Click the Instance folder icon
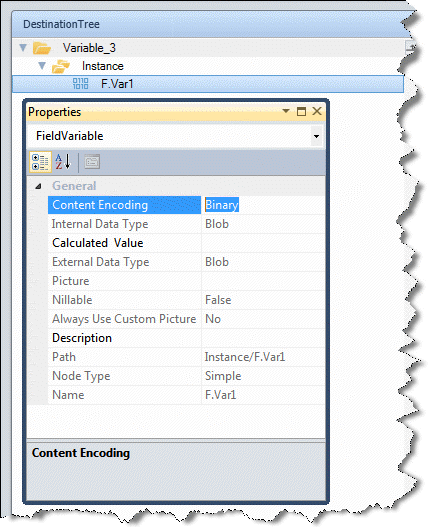The width and height of the screenshot is (430, 529). 61,66
